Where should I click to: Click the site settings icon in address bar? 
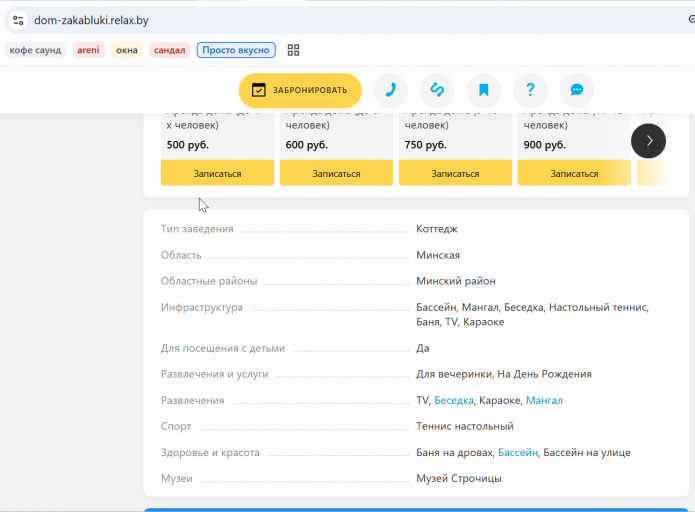pyautogui.click(x=18, y=20)
